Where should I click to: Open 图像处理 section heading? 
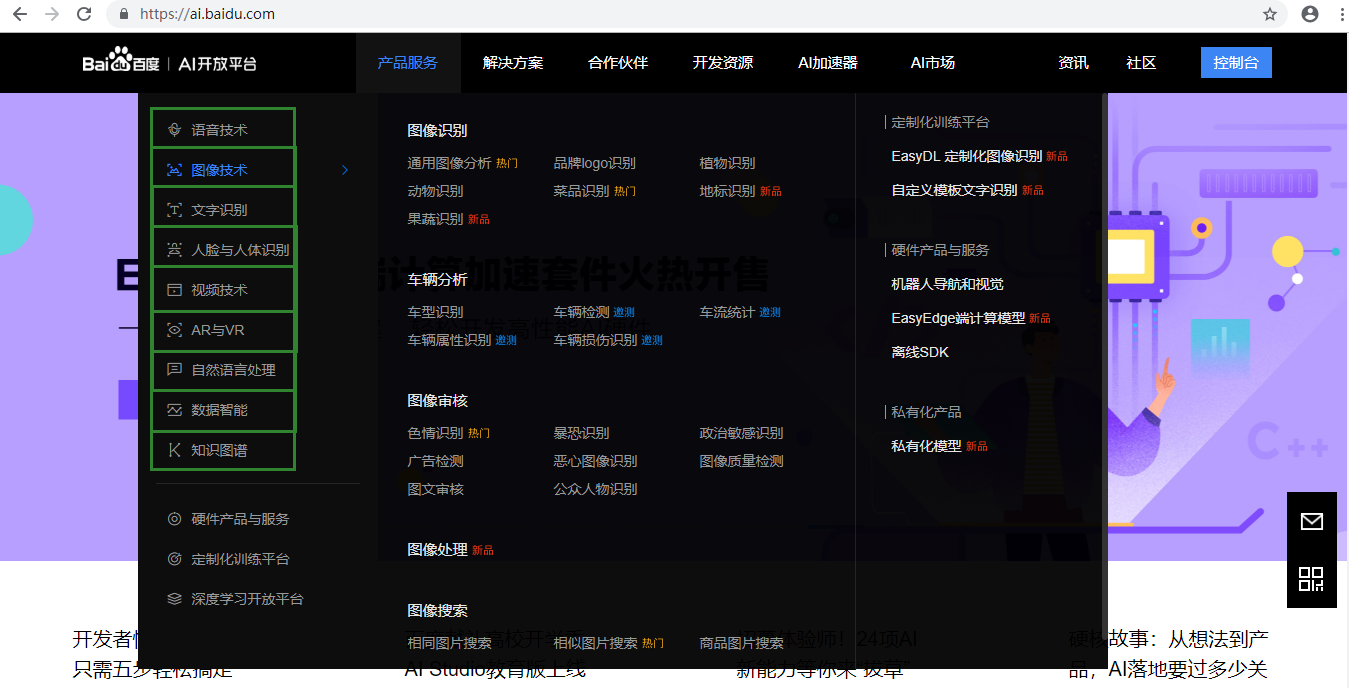[x=437, y=550]
